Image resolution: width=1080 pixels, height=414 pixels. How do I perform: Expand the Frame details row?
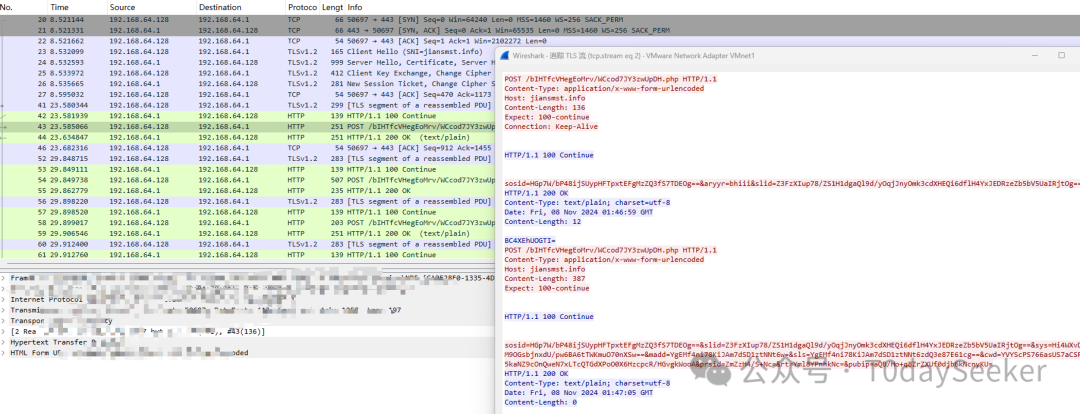click(x=3, y=278)
